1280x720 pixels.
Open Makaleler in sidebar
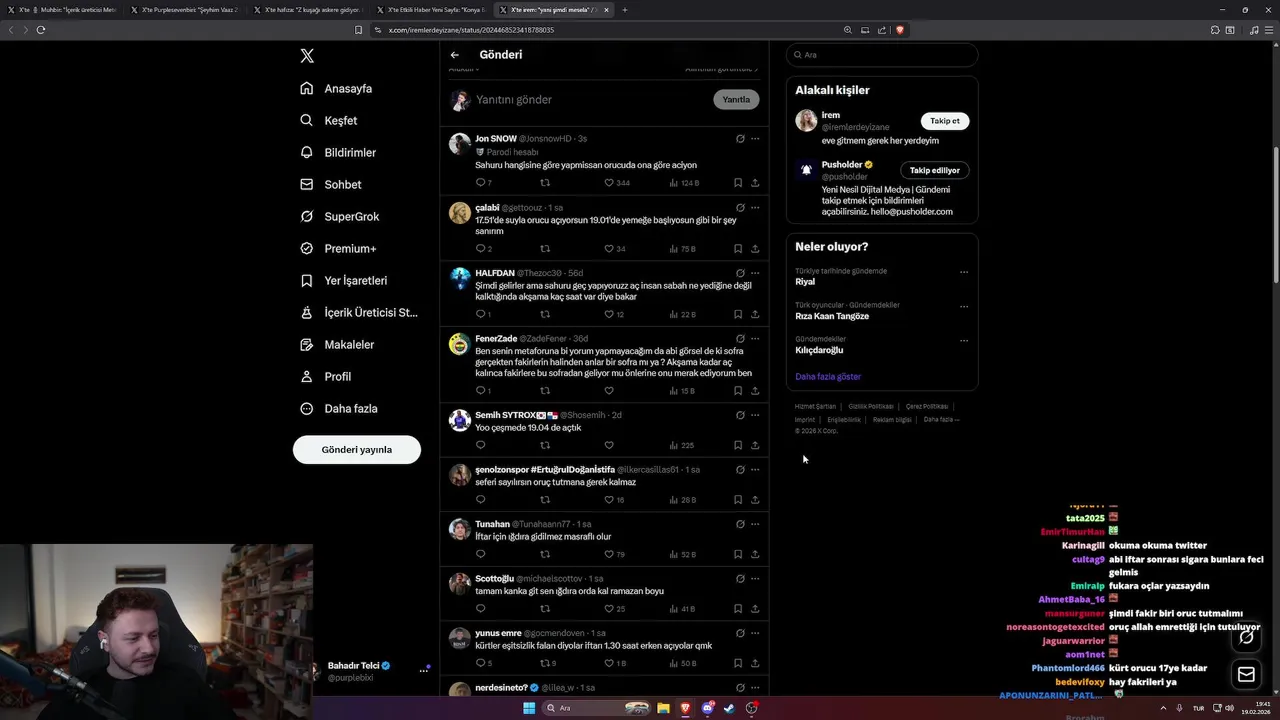(337, 344)
